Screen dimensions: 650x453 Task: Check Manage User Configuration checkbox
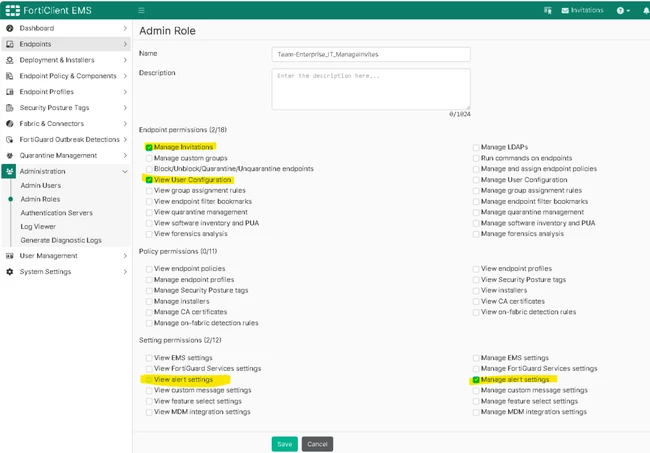(476, 180)
